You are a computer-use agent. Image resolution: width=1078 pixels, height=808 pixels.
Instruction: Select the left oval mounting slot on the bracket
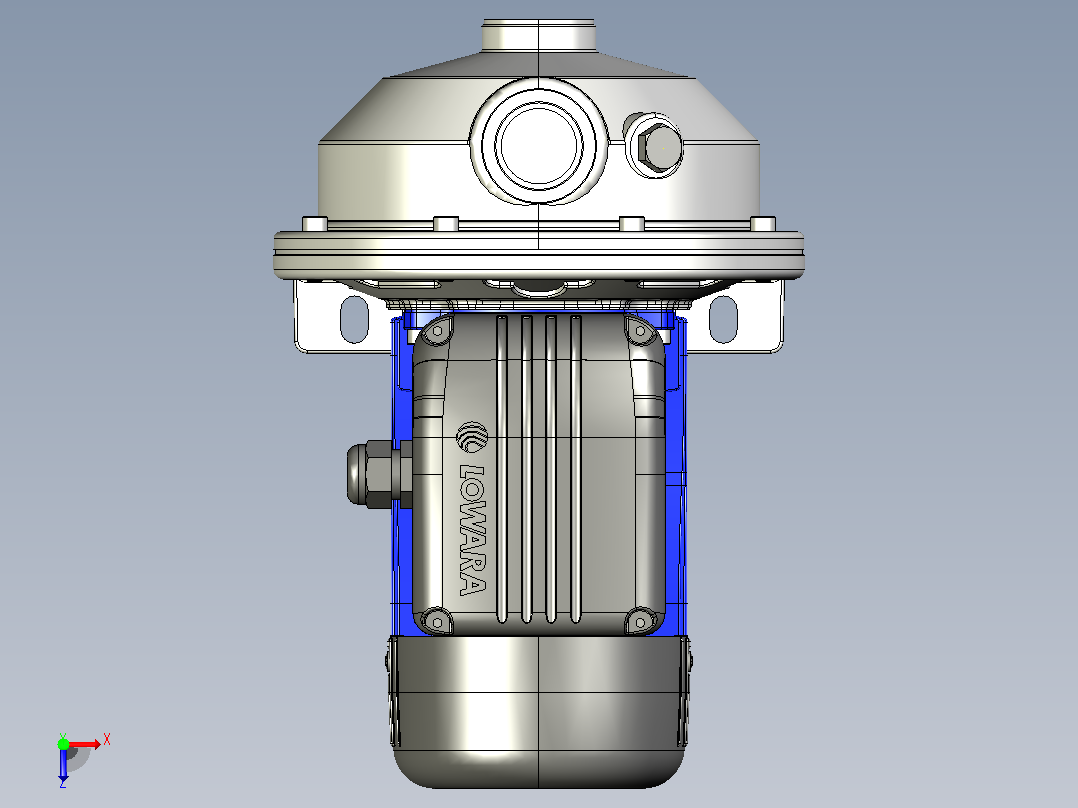click(x=355, y=319)
